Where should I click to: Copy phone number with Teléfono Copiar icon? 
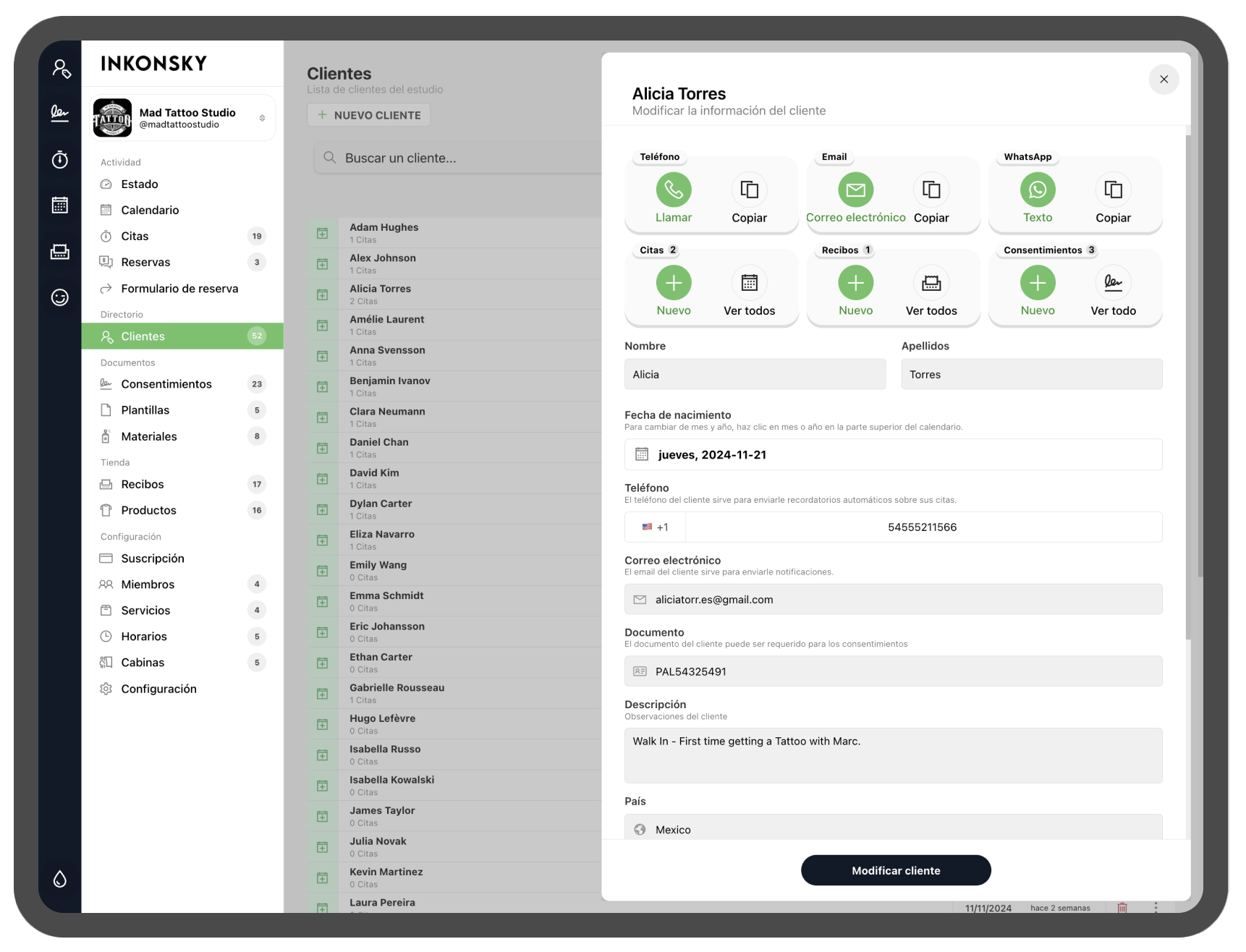749,190
